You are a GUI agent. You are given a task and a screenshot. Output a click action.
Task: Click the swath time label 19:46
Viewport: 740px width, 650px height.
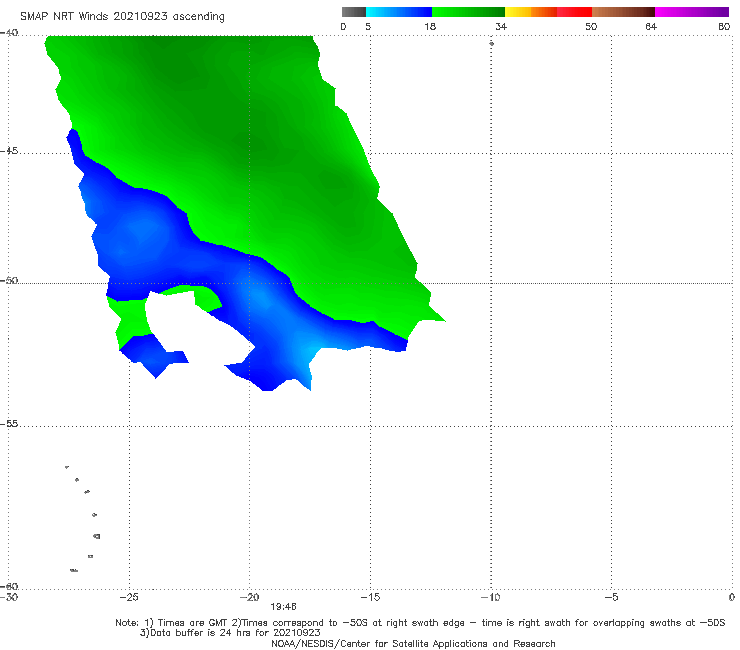tap(283, 607)
